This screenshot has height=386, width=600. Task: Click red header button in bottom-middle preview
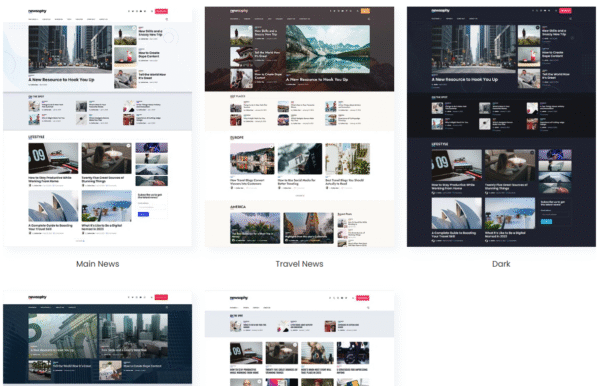tap(363, 298)
